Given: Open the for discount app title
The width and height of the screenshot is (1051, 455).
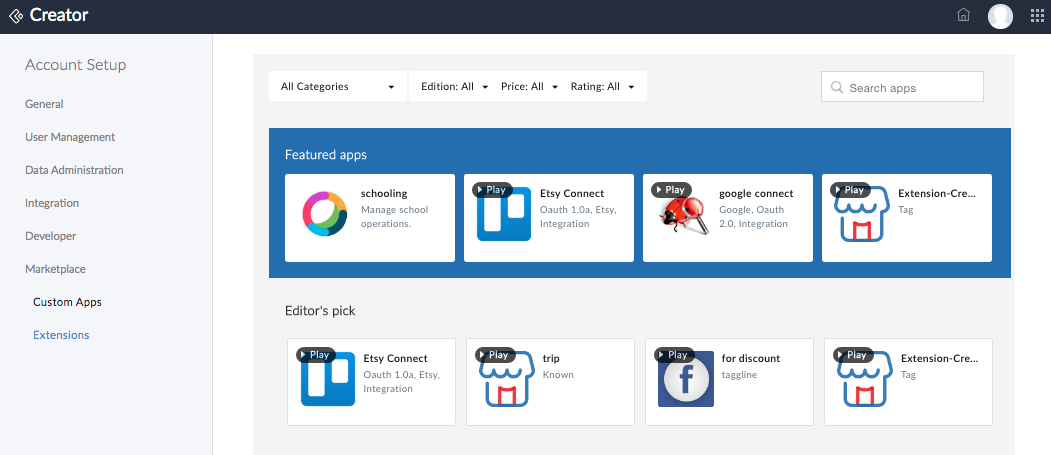Looking at the screenshot, I should [751, 358].
